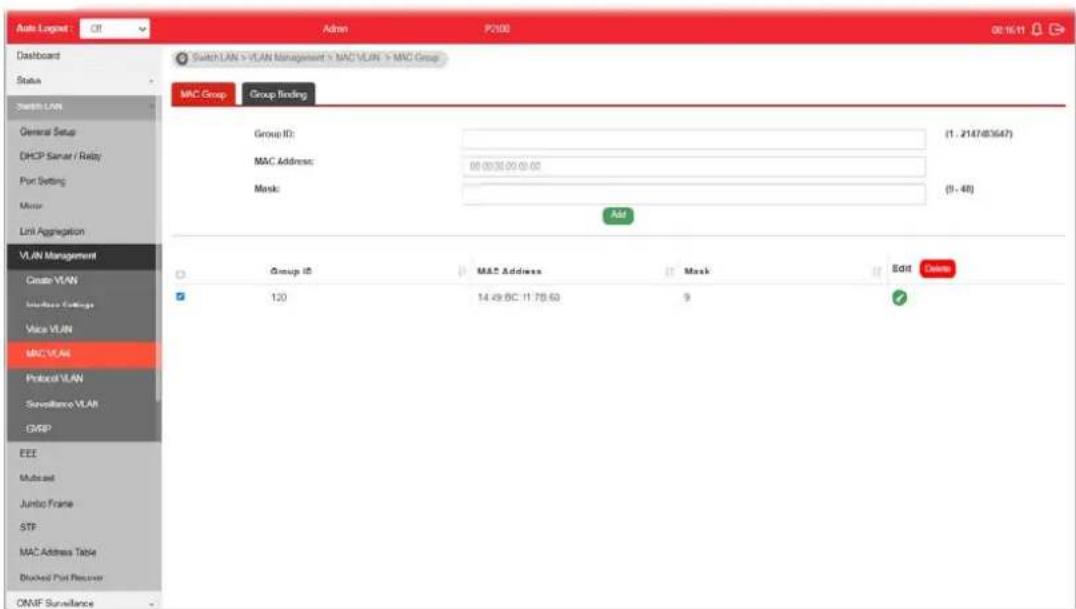
Task: Open the Auto Logout dropdown
Action: click(115, 29)
